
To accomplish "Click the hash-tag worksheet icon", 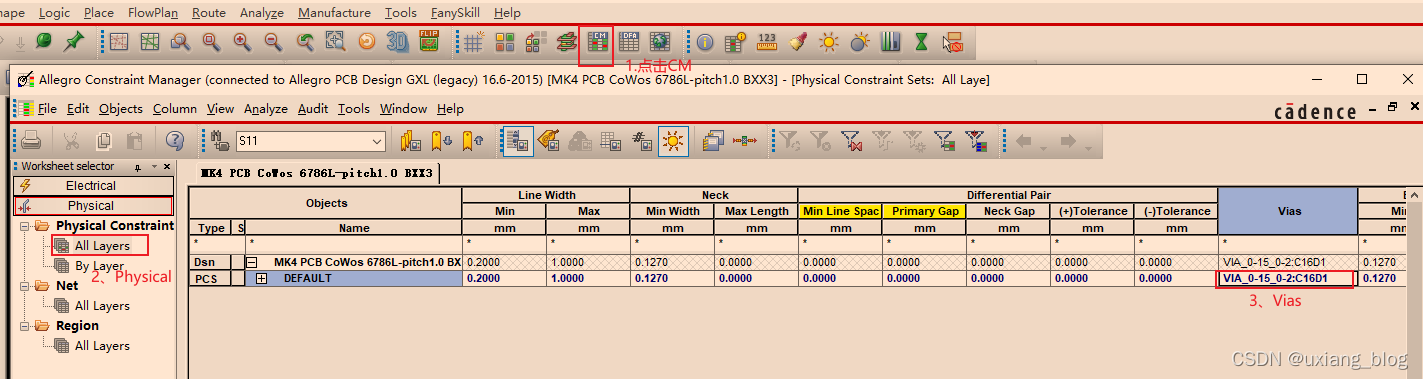I will (x=643, y=141).
